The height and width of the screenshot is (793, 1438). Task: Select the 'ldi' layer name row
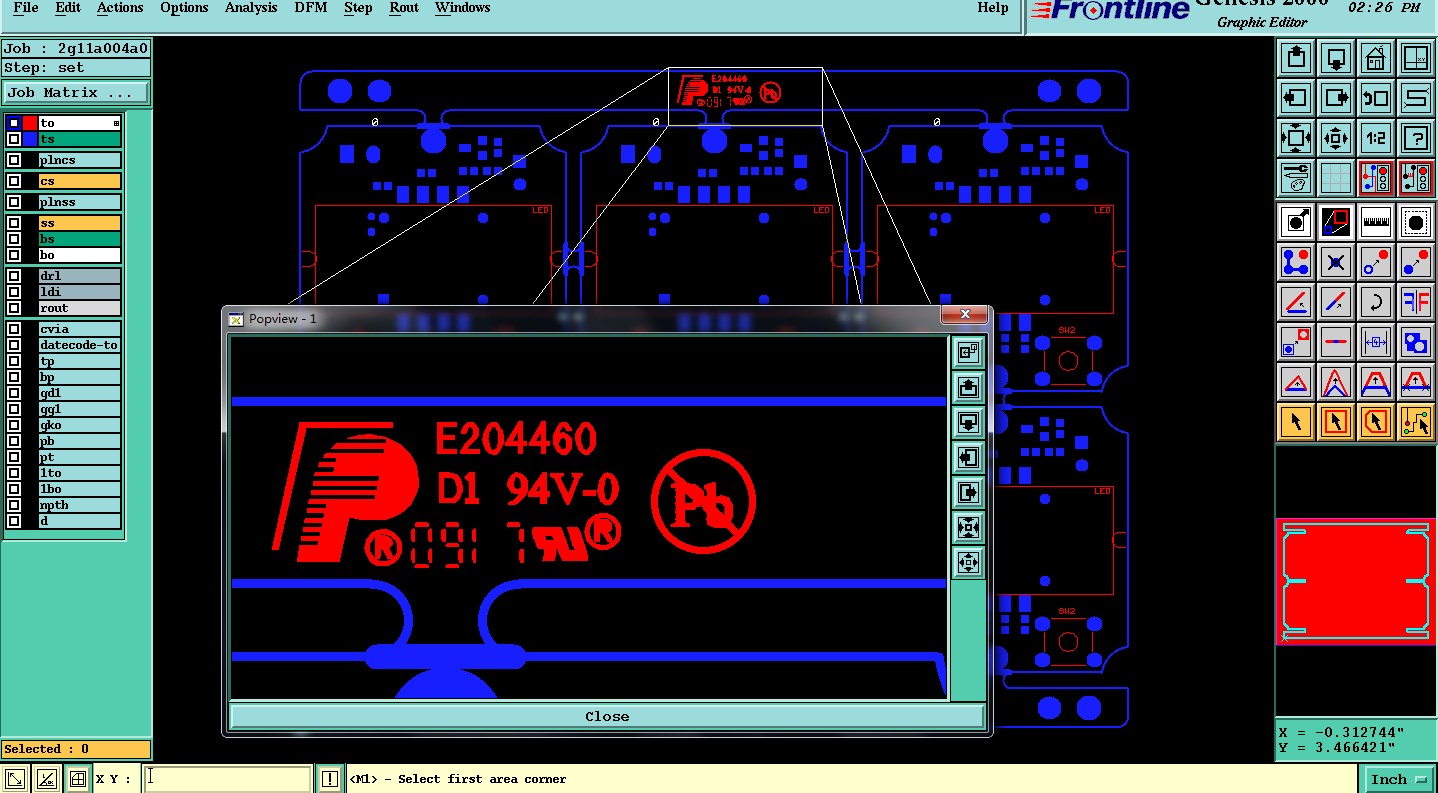[x=80, y=292]
